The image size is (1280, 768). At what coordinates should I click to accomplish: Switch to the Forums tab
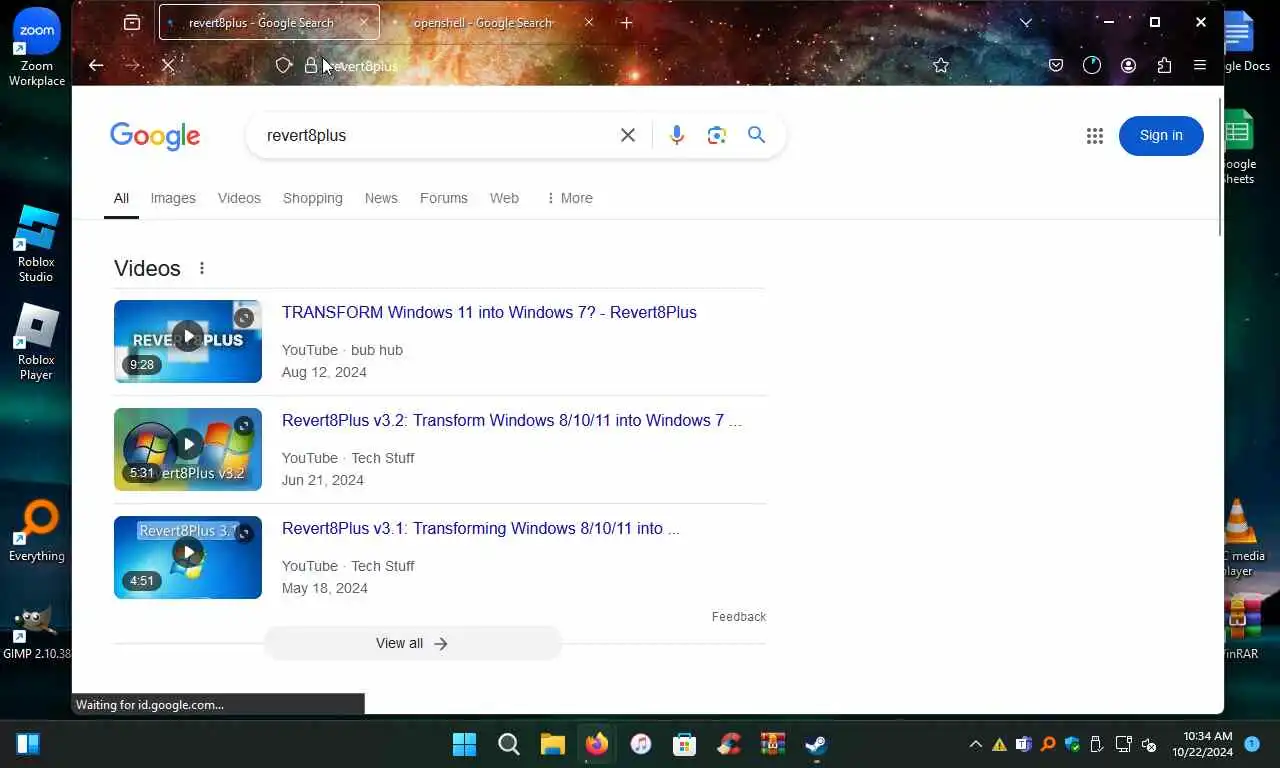tap(444, 198)
